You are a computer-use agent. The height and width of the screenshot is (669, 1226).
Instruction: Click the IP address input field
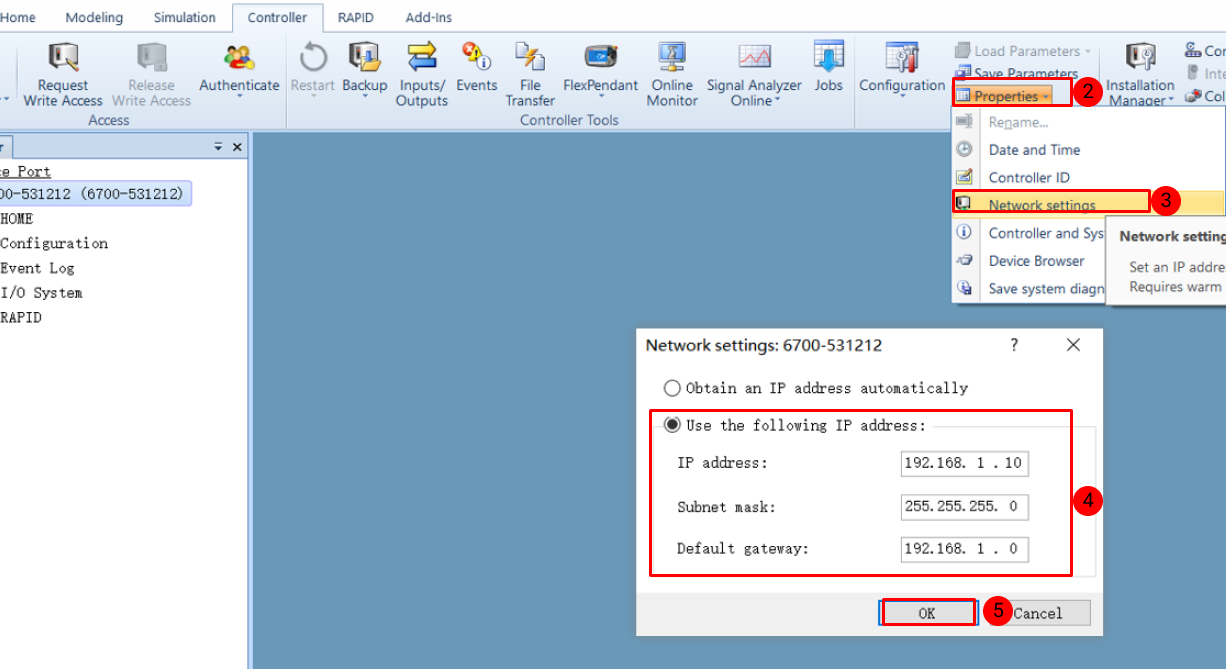(964, 463)
